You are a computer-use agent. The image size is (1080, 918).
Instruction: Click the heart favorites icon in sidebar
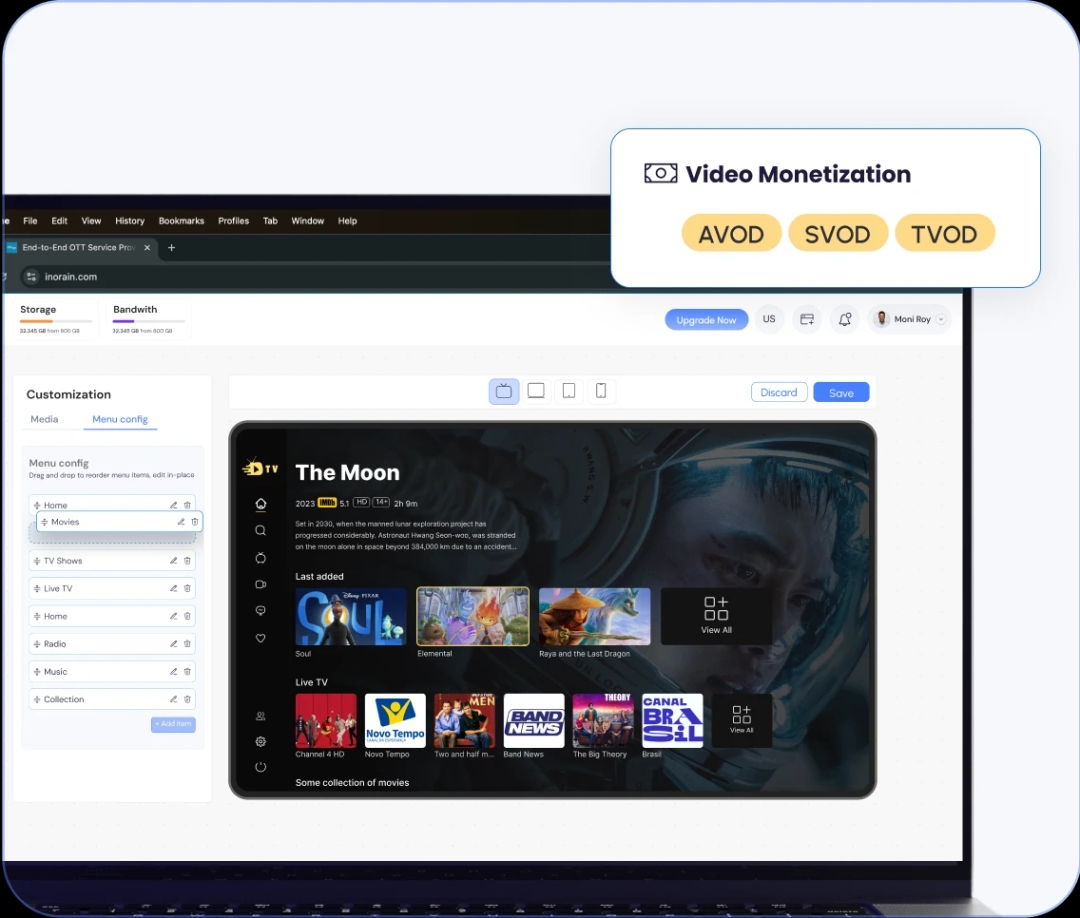(261, 638)
